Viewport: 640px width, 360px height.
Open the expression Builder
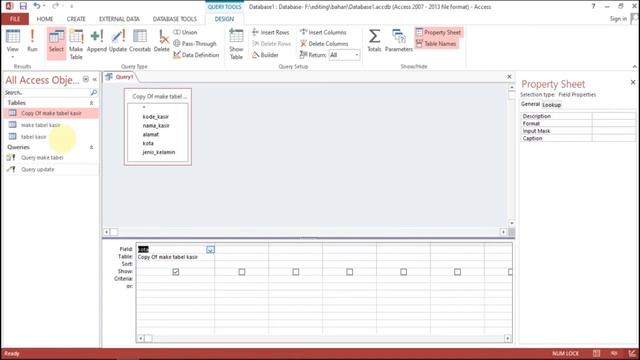tap(265, 55)
